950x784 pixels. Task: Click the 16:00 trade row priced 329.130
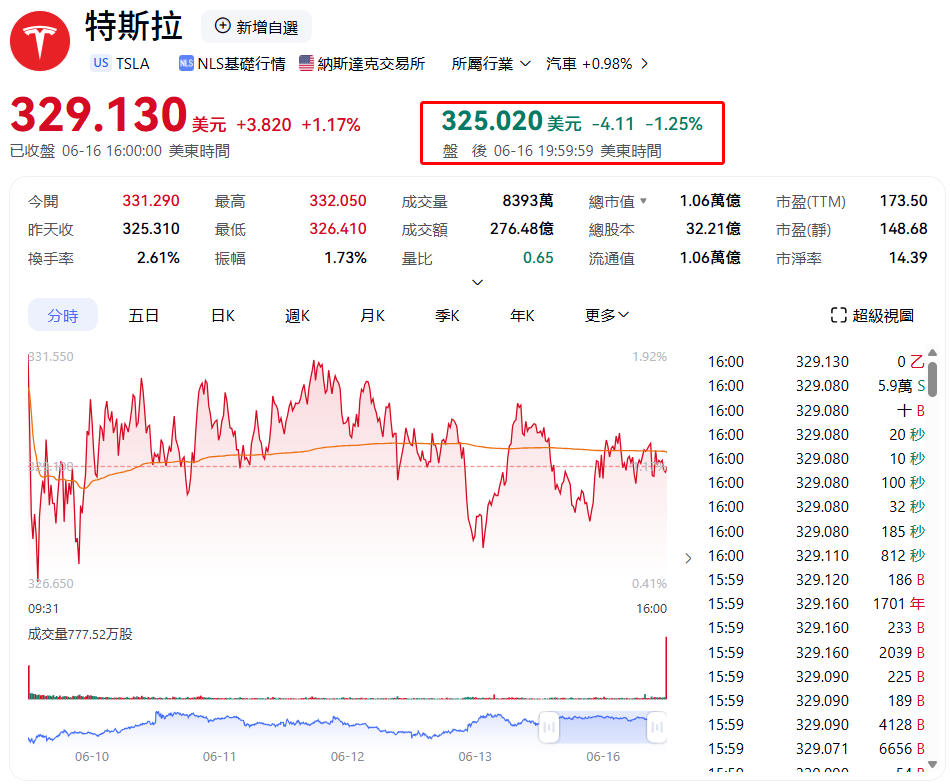[816, 362]
